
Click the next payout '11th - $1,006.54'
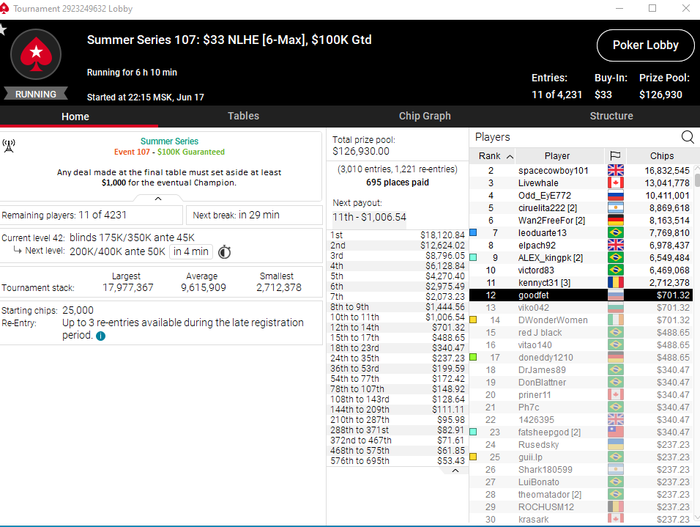369,217
